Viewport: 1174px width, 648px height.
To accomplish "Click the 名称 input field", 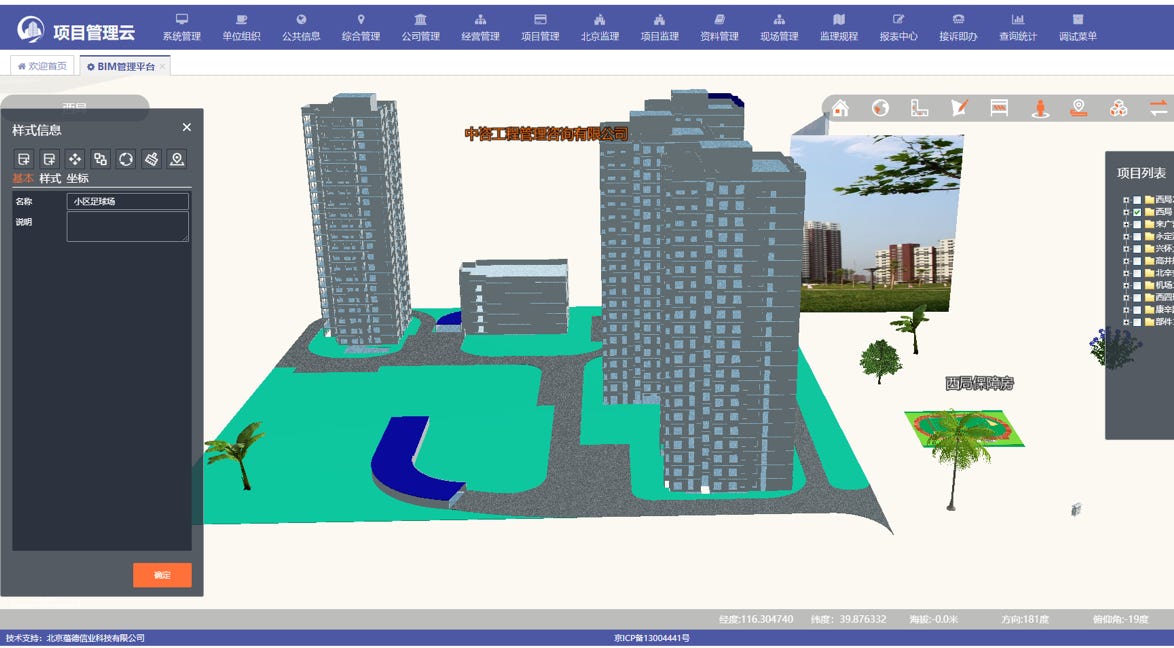I will click(x=128, y=201).
